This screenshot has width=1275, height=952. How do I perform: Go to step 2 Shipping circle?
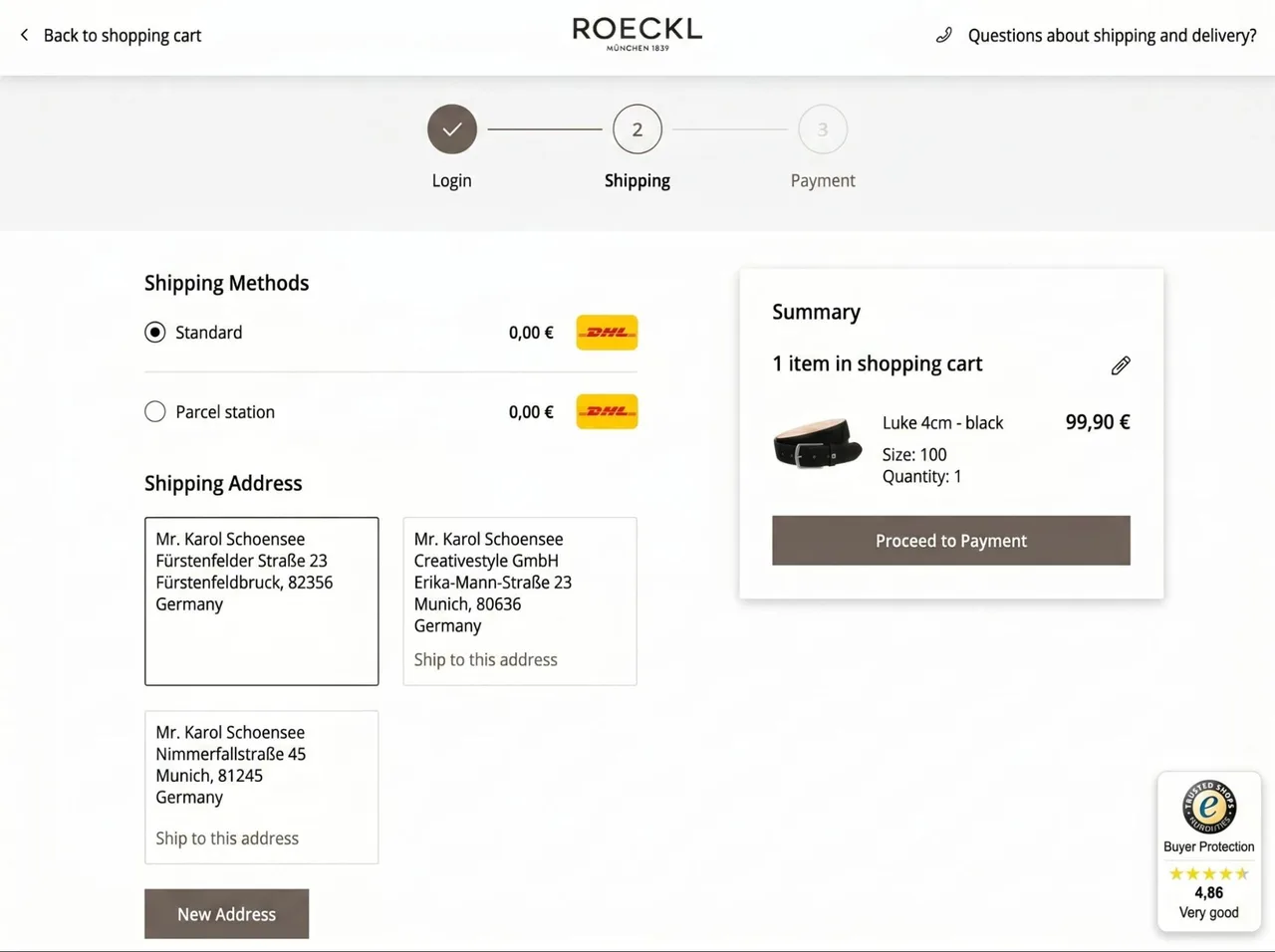(x=637, y=129)
